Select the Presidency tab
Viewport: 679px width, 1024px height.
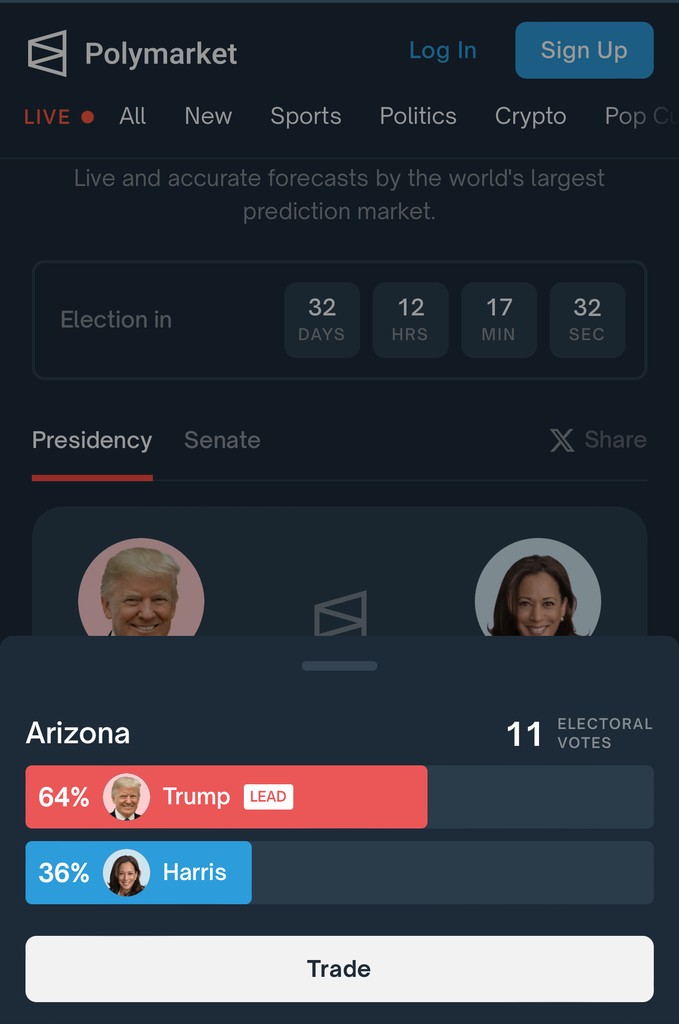pos(92,440)
